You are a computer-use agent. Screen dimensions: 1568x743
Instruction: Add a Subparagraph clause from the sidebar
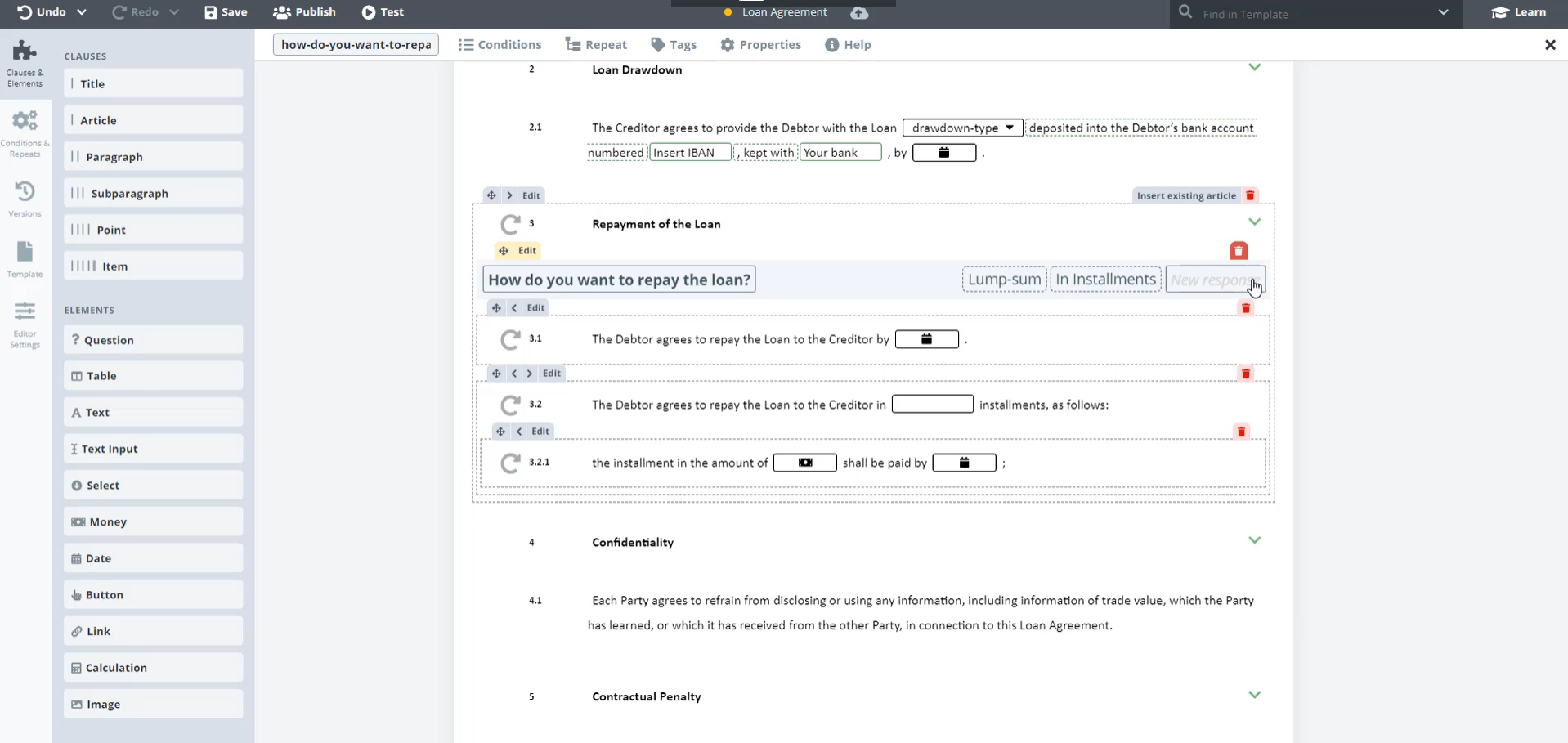click(153, 194)
